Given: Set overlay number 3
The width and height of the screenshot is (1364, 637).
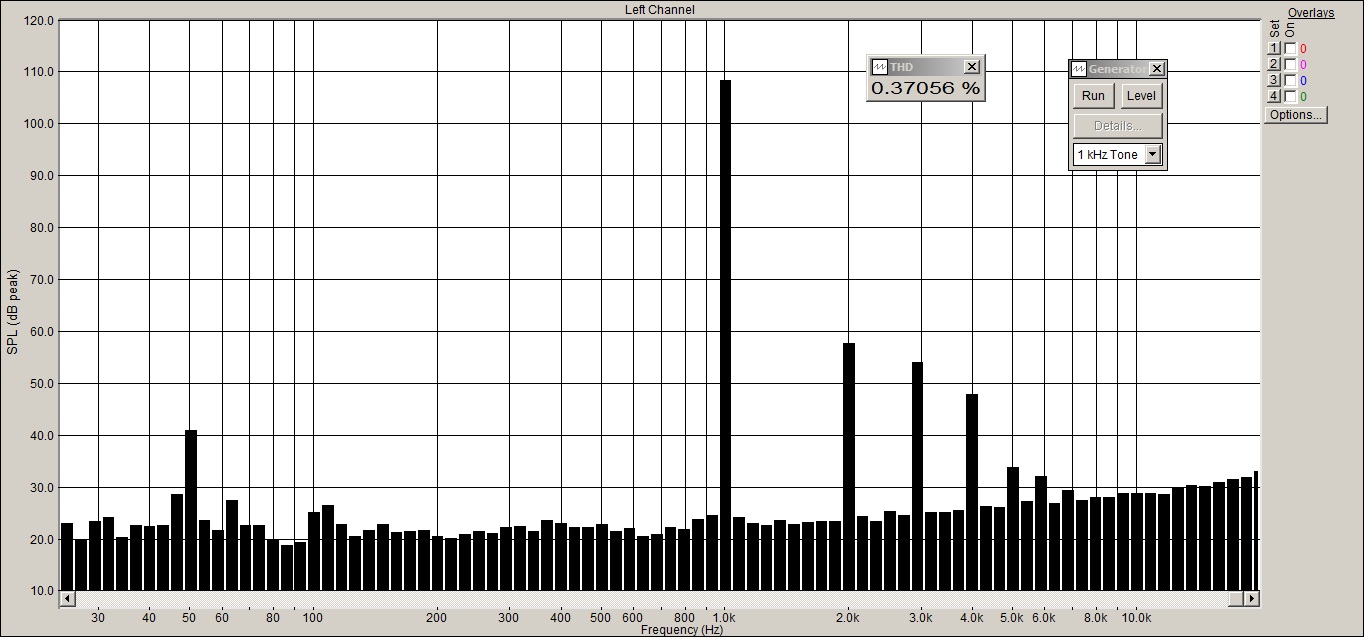Looking at the screenshot, I should [1274, 80].
